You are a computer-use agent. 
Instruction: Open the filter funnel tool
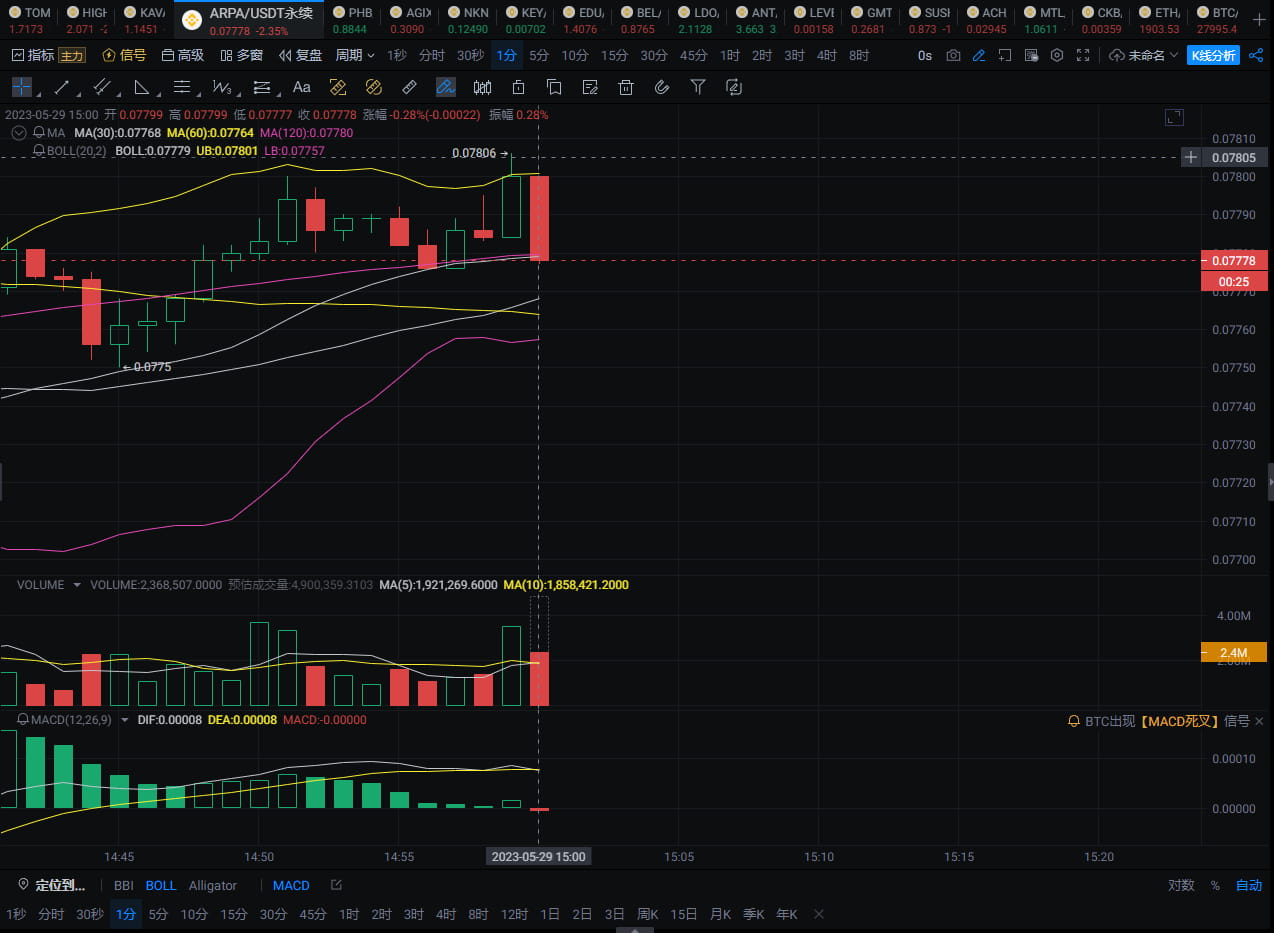(x=698, y=87)
